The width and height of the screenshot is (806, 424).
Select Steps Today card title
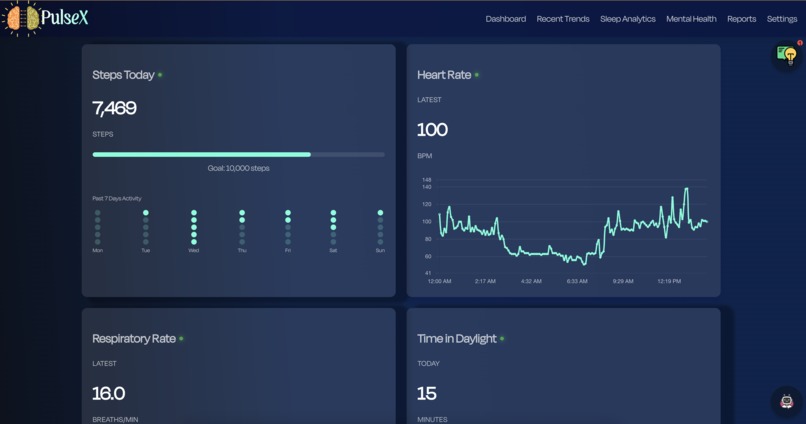point(123,75)
